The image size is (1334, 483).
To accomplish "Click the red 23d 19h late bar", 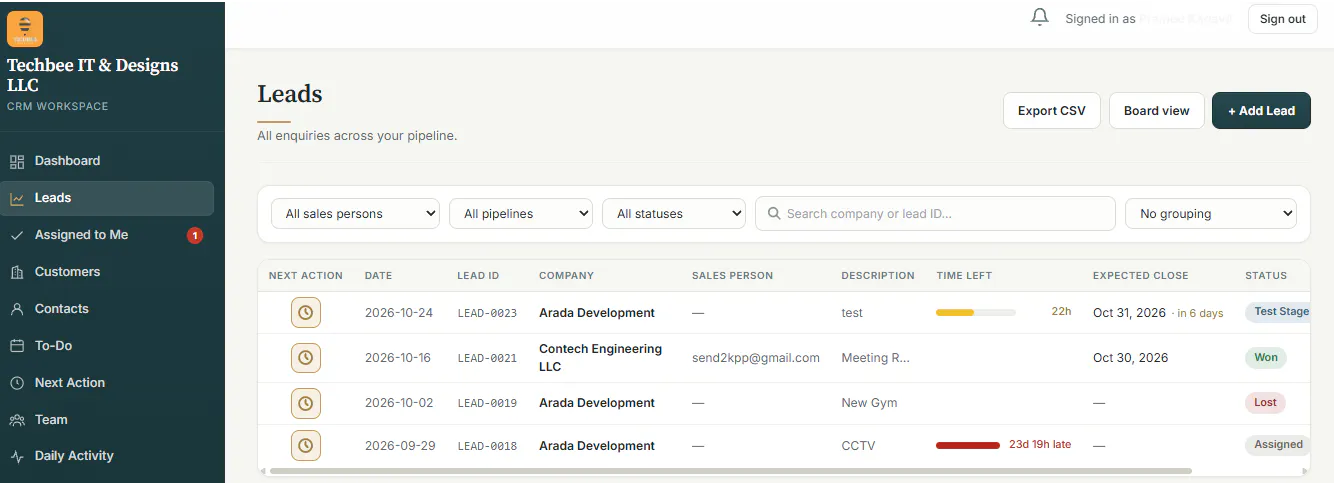I will [x=968, y=445].
